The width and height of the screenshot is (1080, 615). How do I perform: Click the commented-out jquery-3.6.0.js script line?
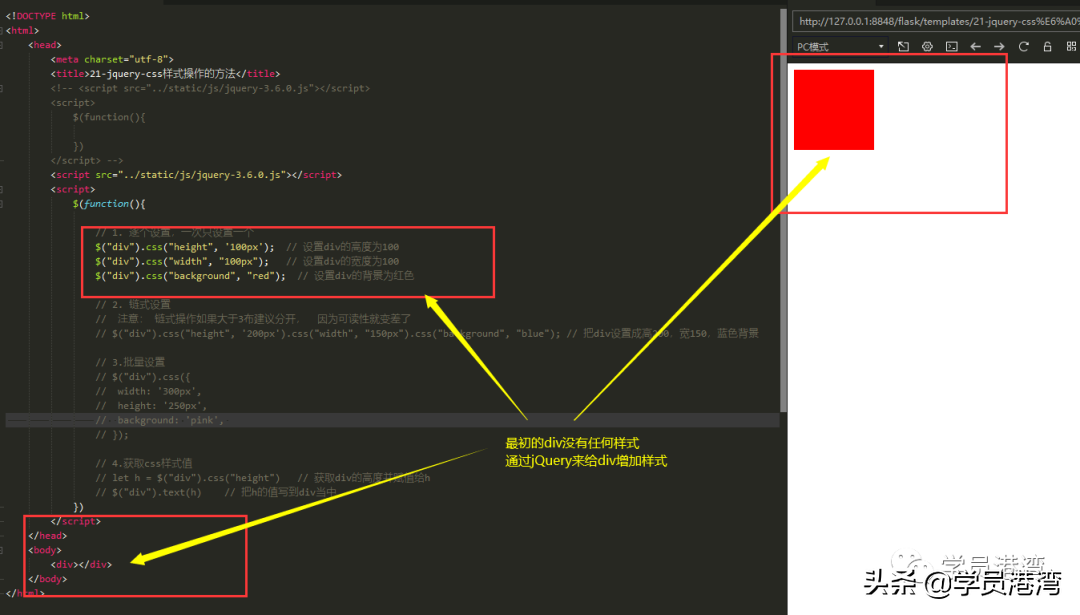point(210,88)
